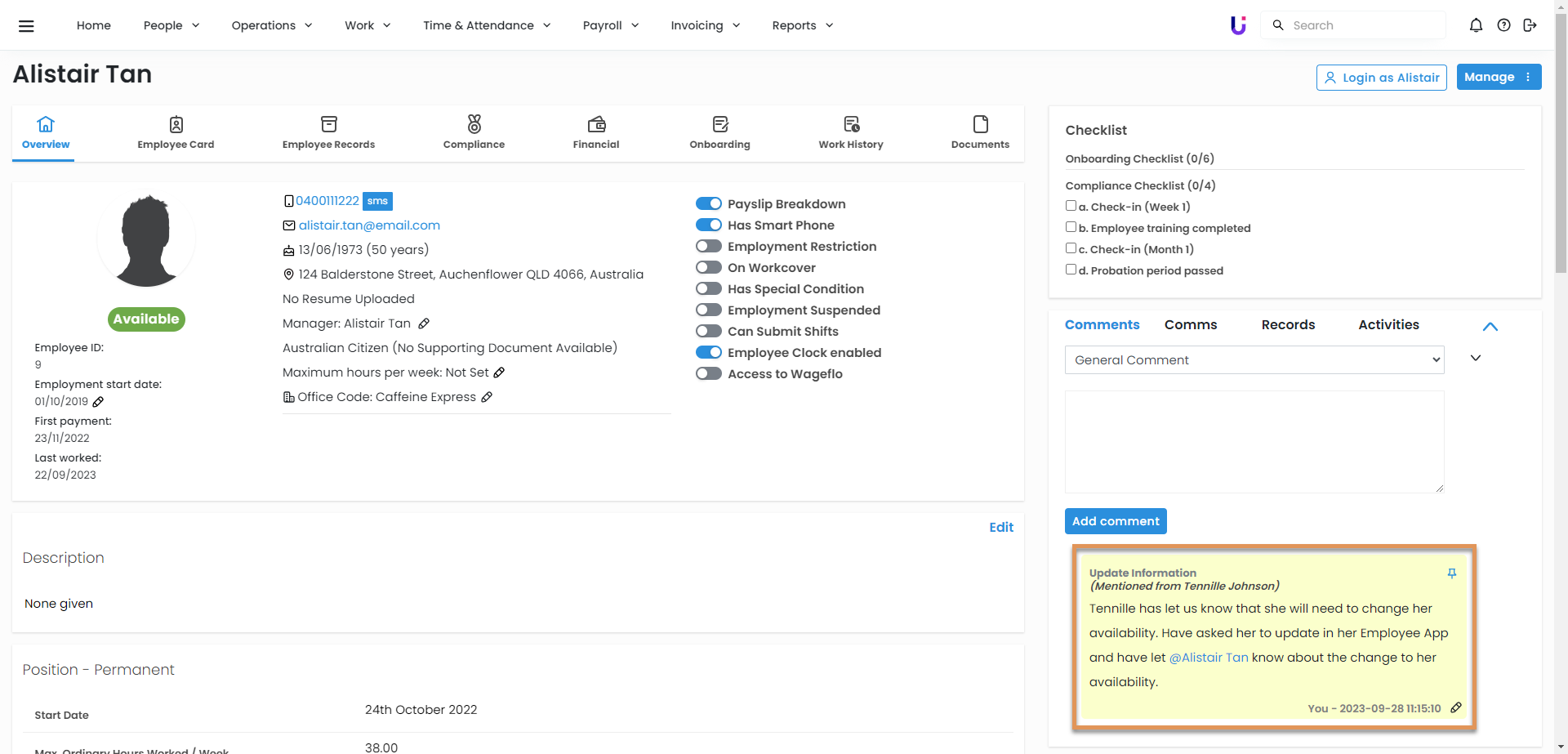Click the mobile phone icon by number
Screen dimensions: 1568x754
(x=288, y=201)
